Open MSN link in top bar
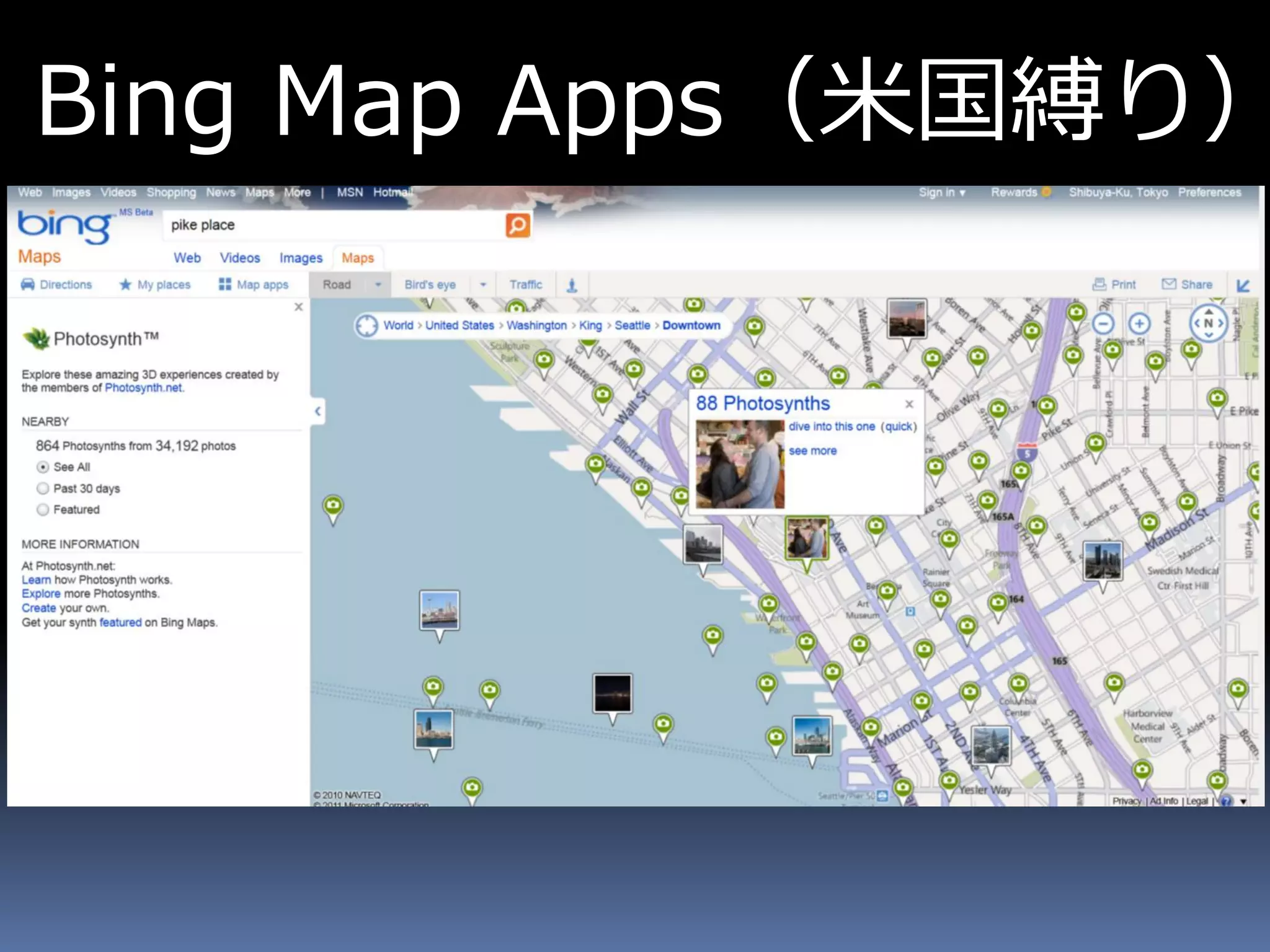The width and height of the screenshot is (1270, 952). pos(350,192)
